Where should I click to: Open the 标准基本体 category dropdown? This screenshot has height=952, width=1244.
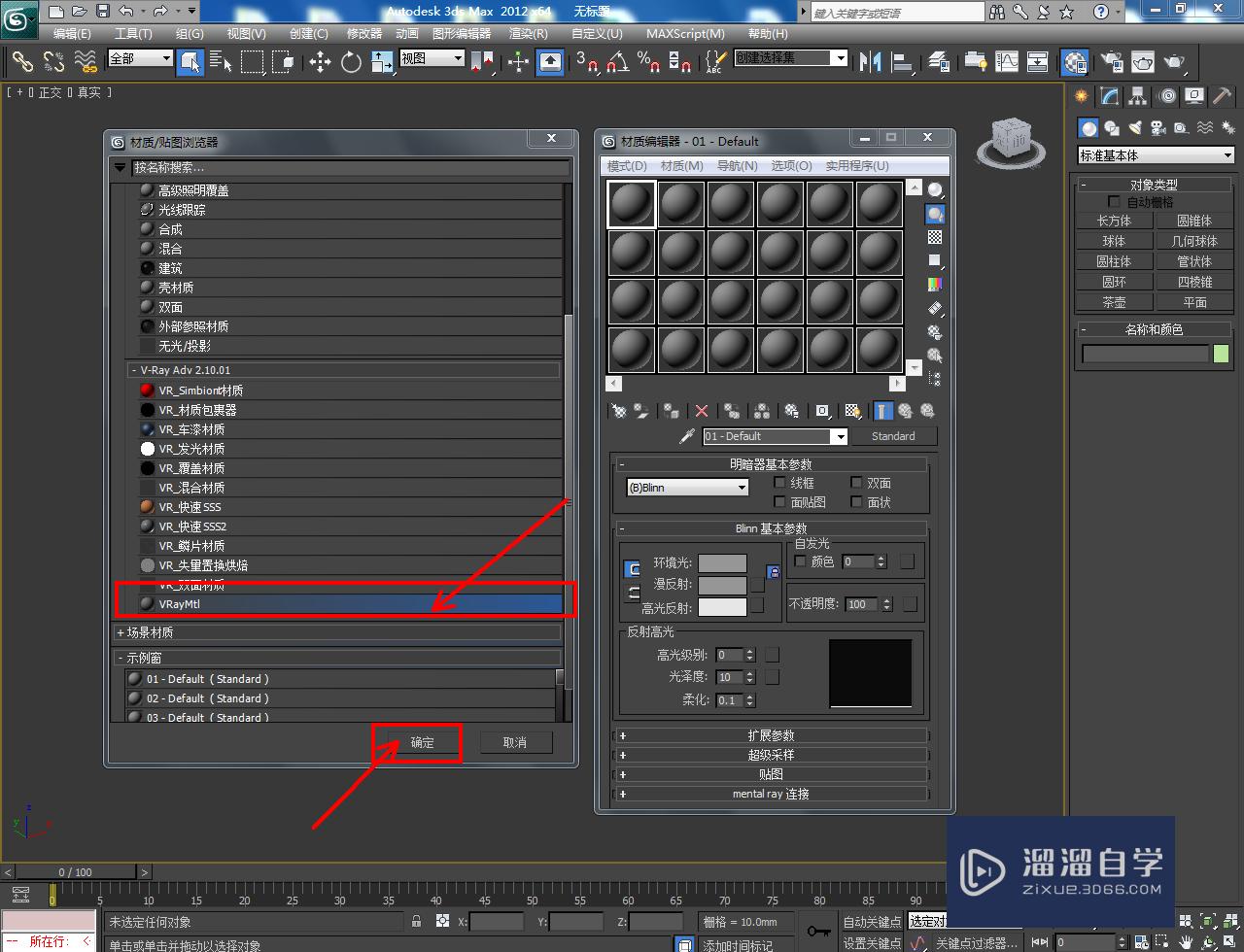click(x=1156, y=155)
